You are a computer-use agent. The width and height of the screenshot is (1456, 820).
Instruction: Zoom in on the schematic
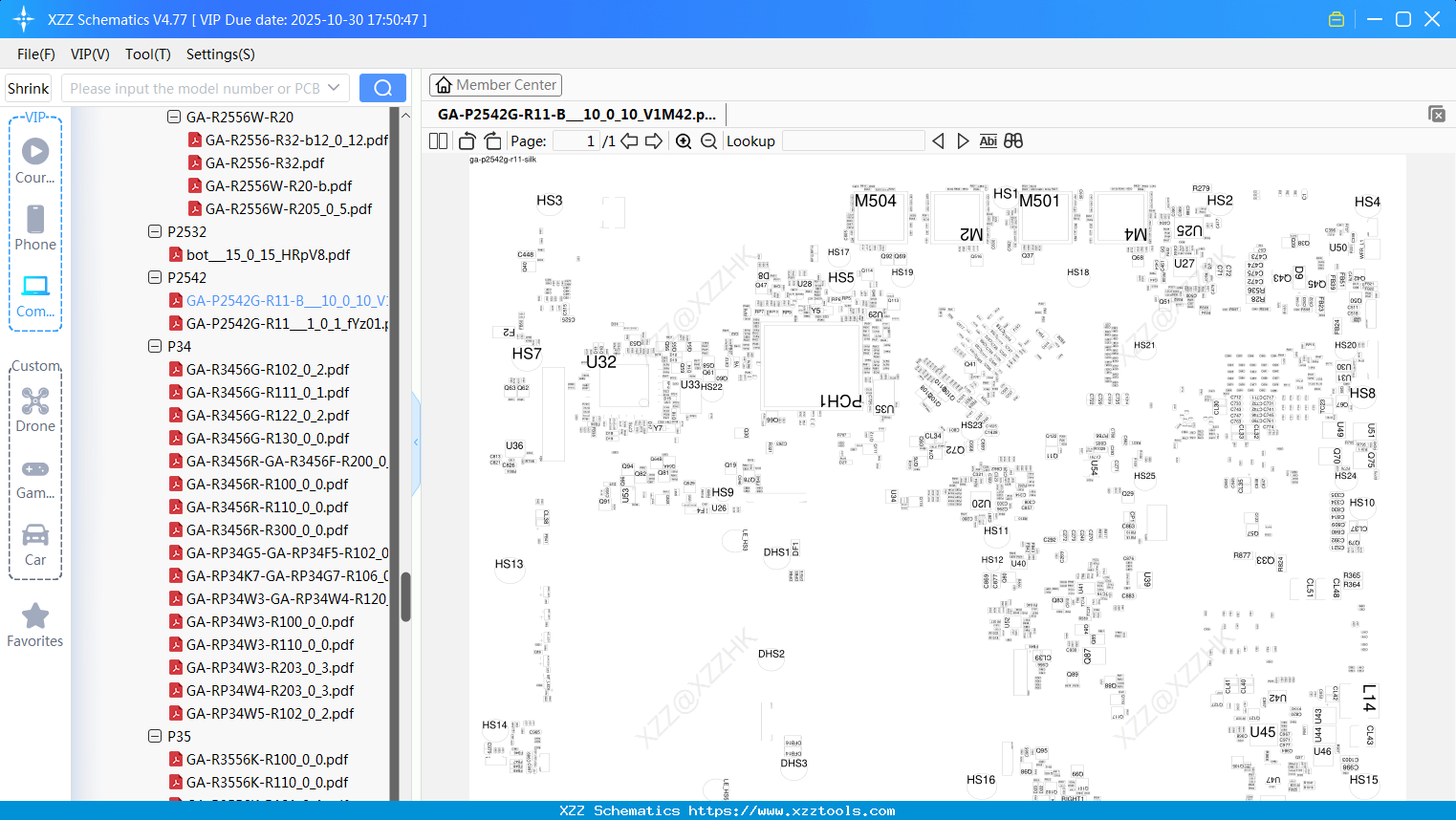click(x=684, y=140)
